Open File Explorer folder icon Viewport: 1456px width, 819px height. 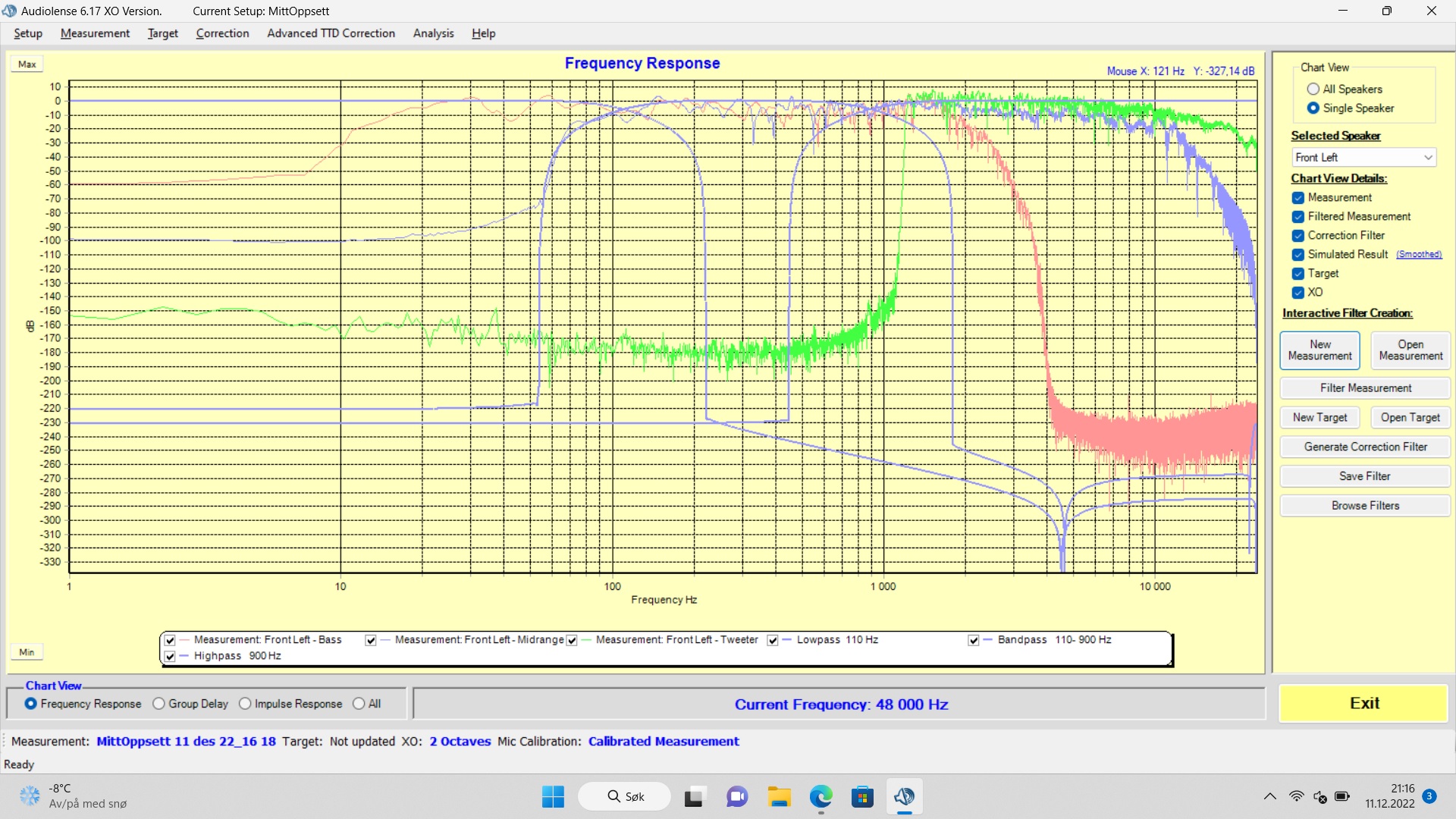click(x=779, y=797)
